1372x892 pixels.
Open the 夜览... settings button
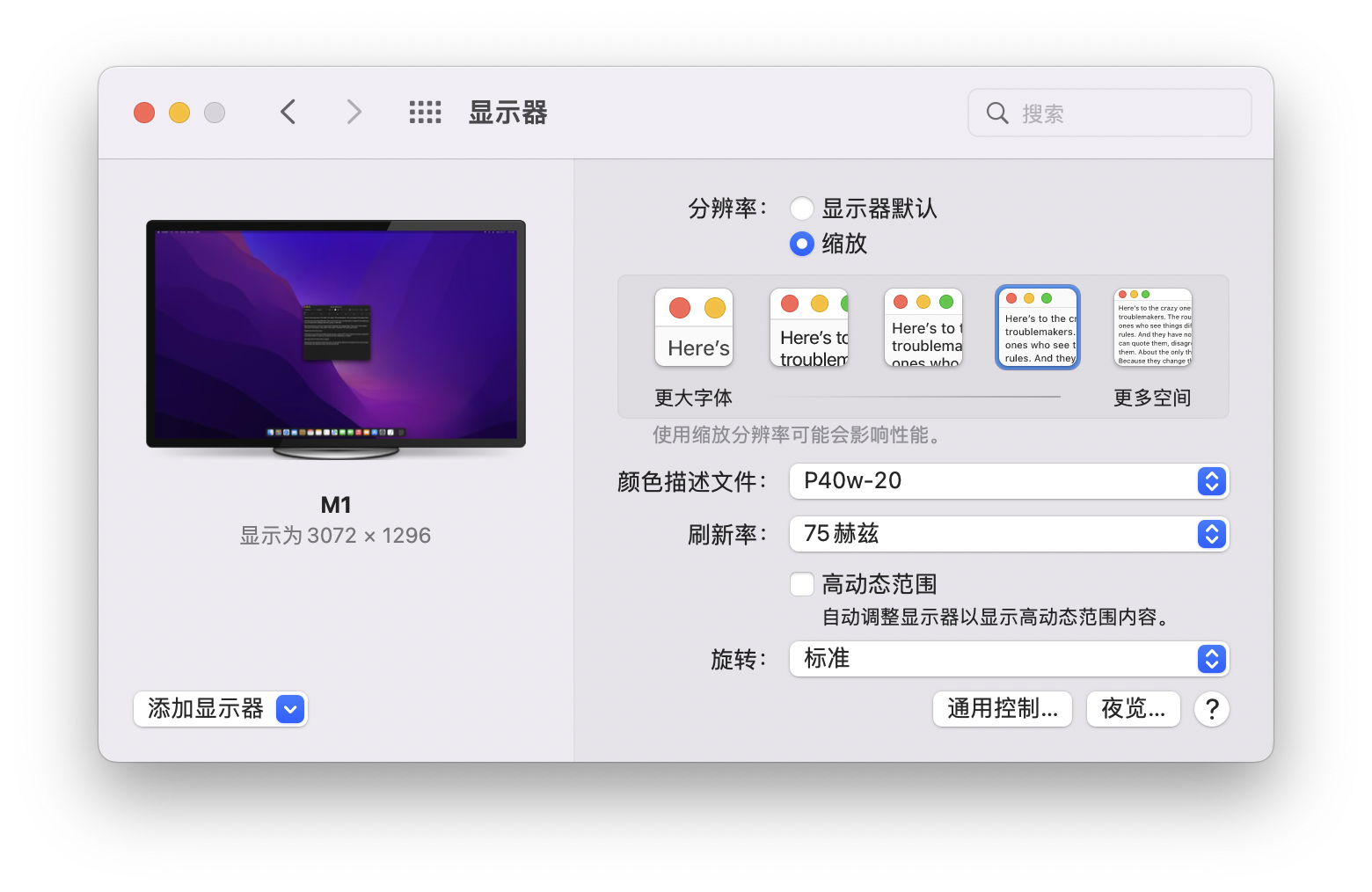[x=1132, y=709]
